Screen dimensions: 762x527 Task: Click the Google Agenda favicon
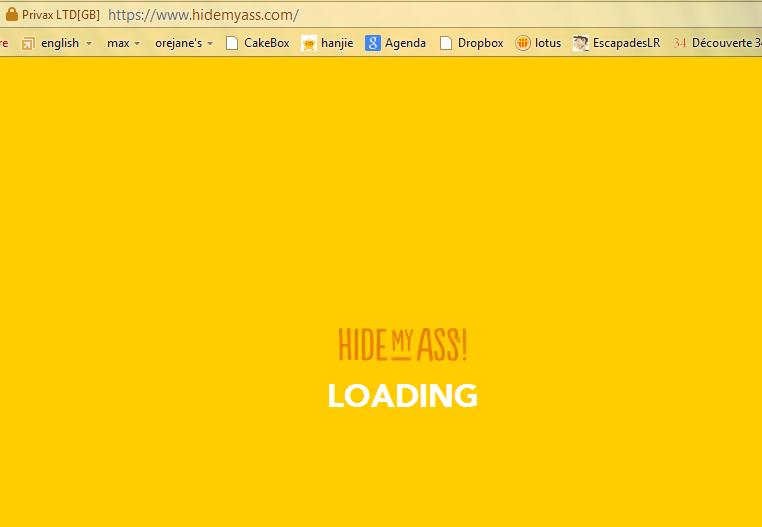click(373, 43)
